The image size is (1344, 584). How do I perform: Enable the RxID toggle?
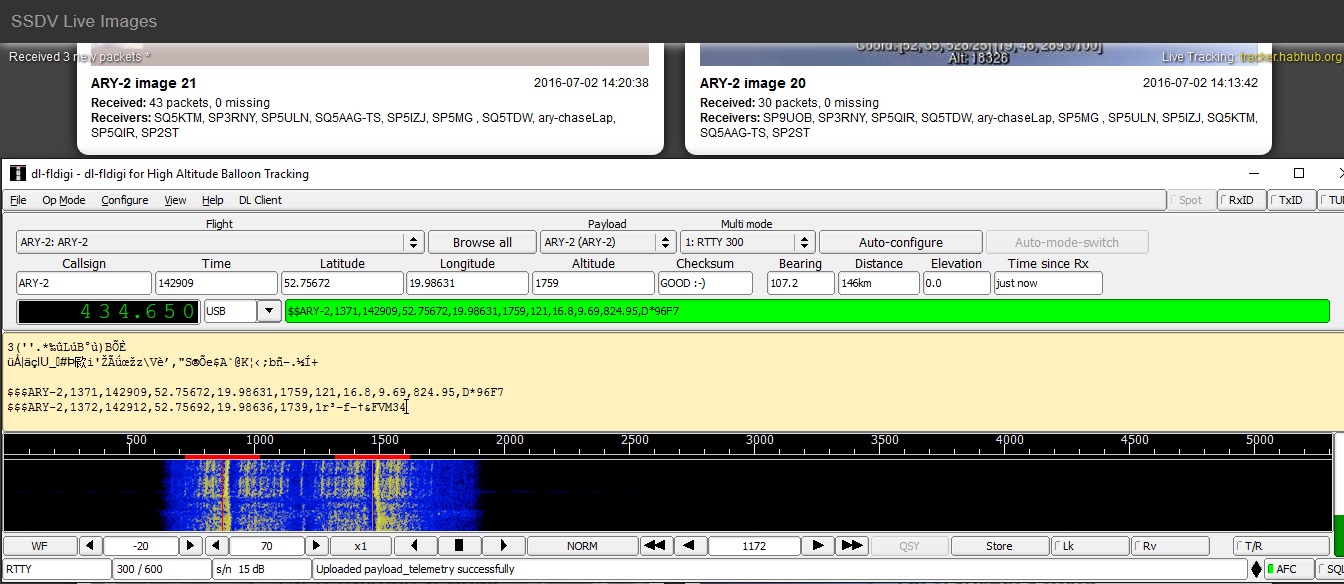point(1241,200)
